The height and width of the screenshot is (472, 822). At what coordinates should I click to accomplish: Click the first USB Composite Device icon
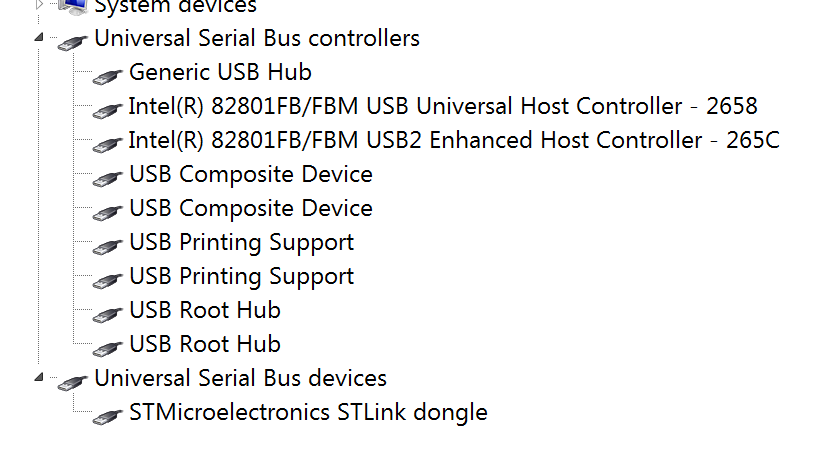107,176
